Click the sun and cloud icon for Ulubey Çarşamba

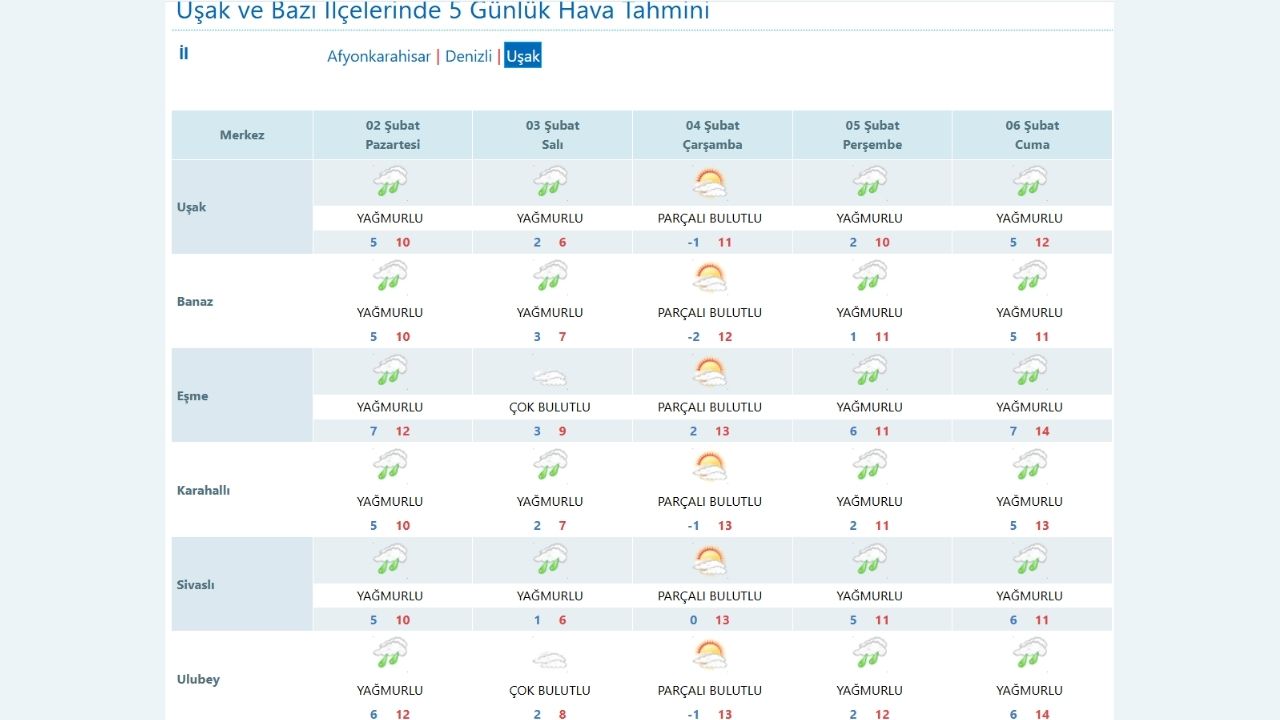coord(710,653)
